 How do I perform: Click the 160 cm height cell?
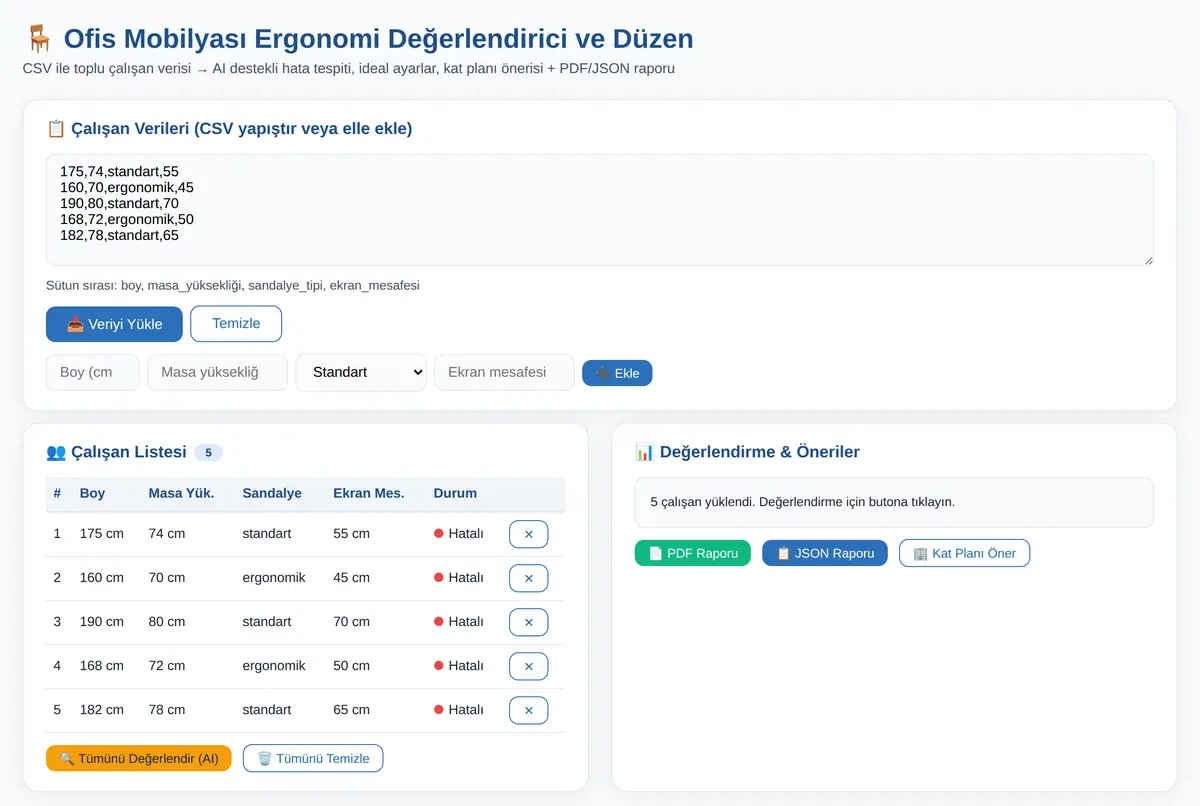point(102,578)
